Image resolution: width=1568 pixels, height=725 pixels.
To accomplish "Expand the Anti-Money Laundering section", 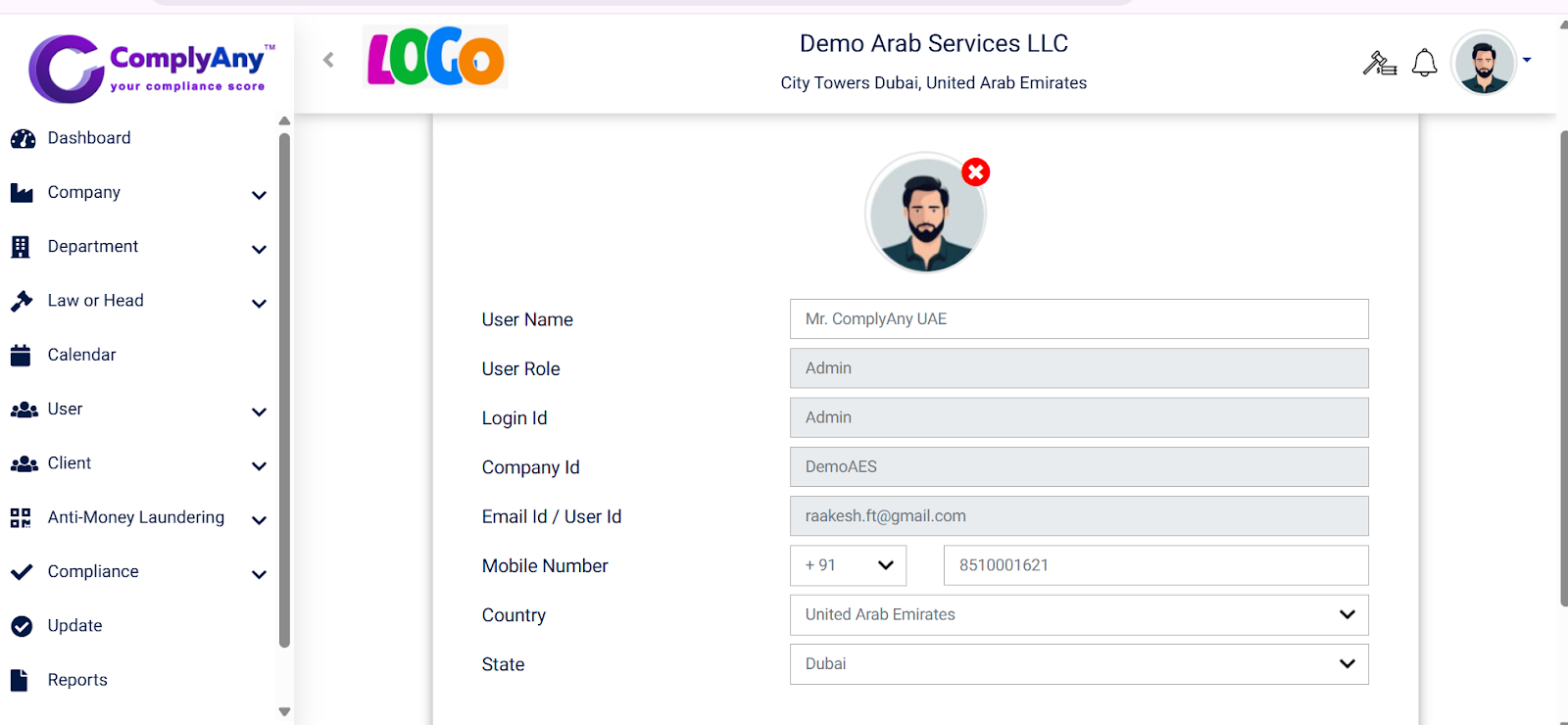I will pyautogui.click(x=259, y=519).
